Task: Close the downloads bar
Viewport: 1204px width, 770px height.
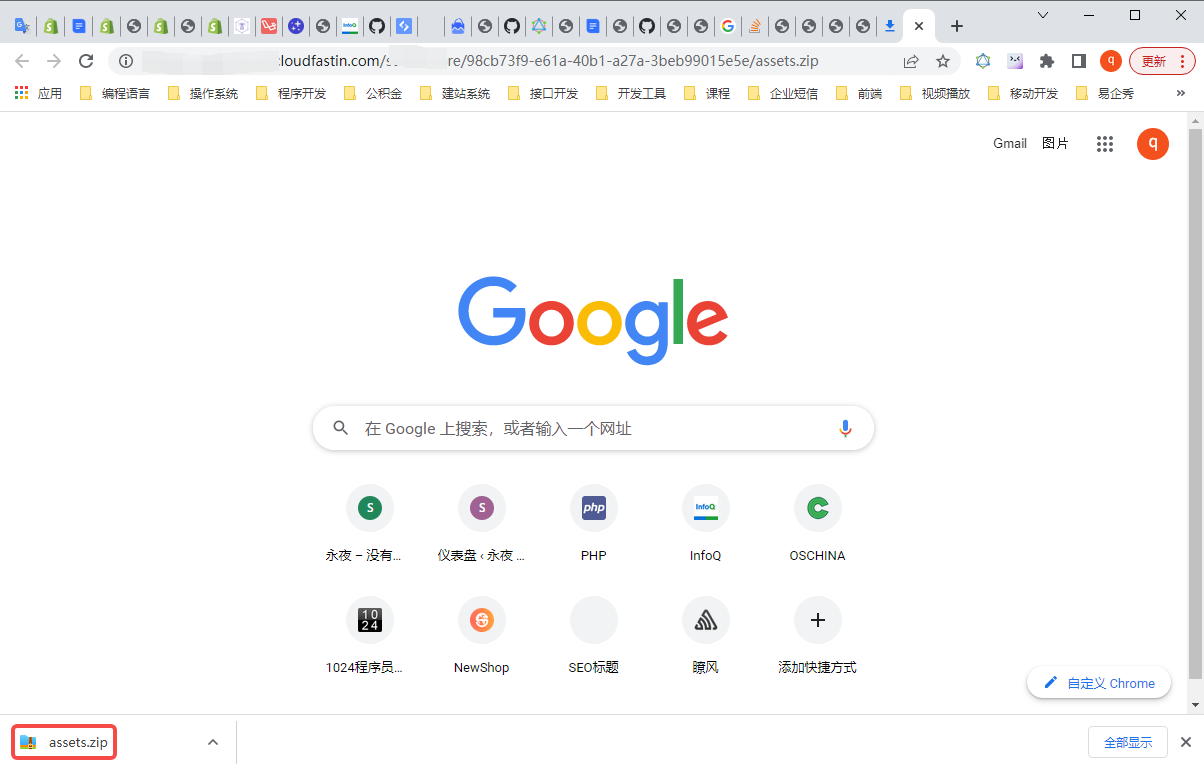Action: click(x=1186, y=742)
